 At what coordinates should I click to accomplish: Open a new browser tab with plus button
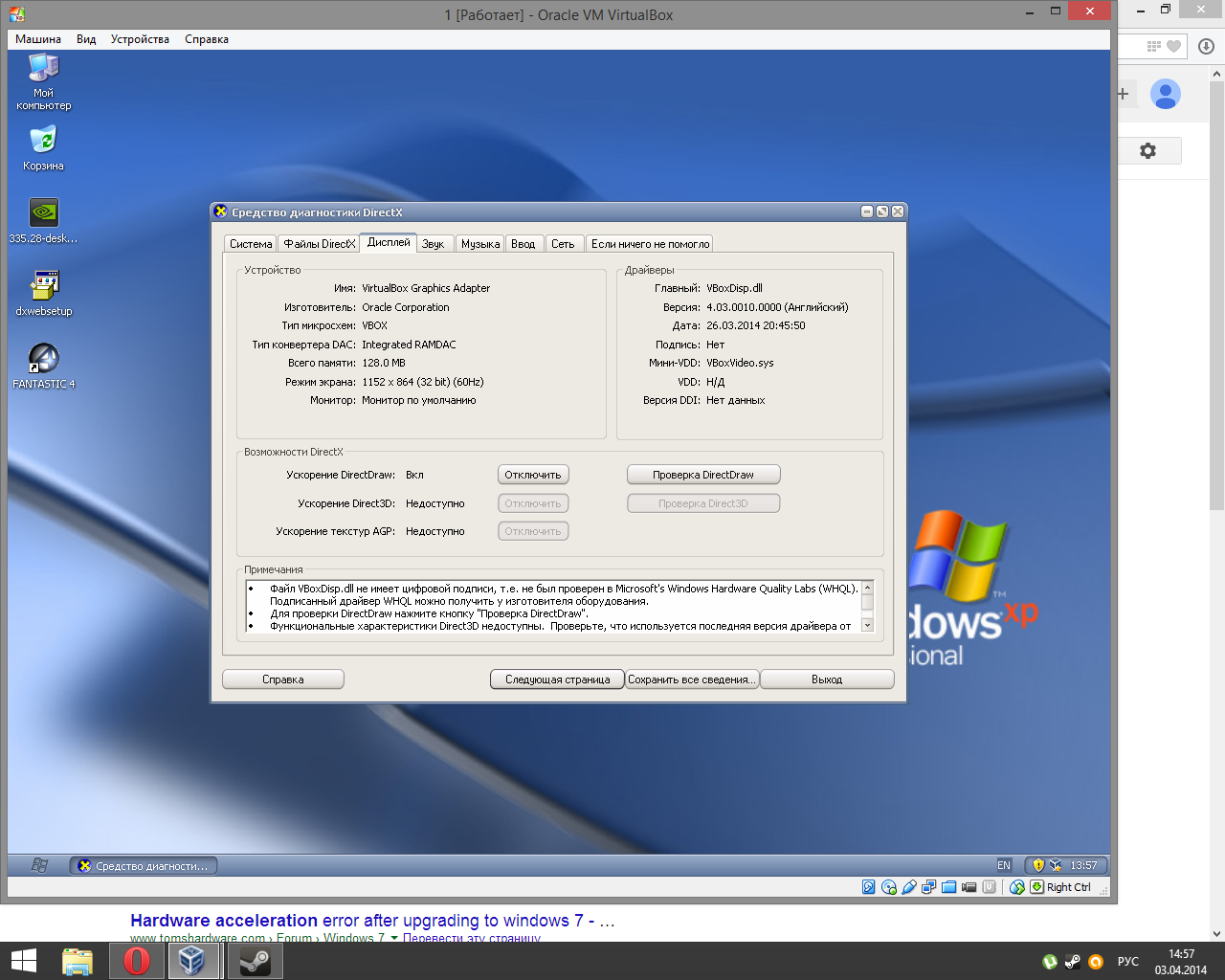1124,94
